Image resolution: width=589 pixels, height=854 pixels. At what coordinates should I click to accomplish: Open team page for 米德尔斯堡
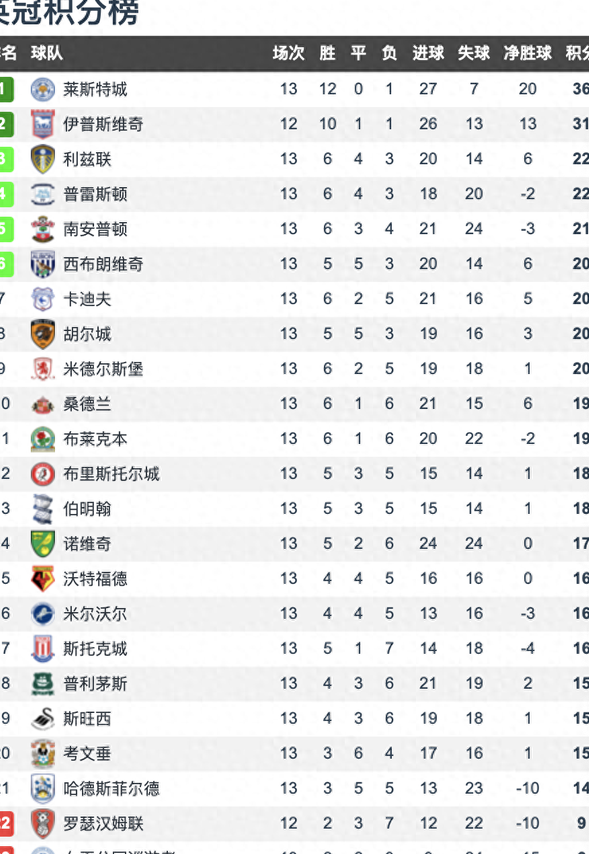tap(103, 369)
